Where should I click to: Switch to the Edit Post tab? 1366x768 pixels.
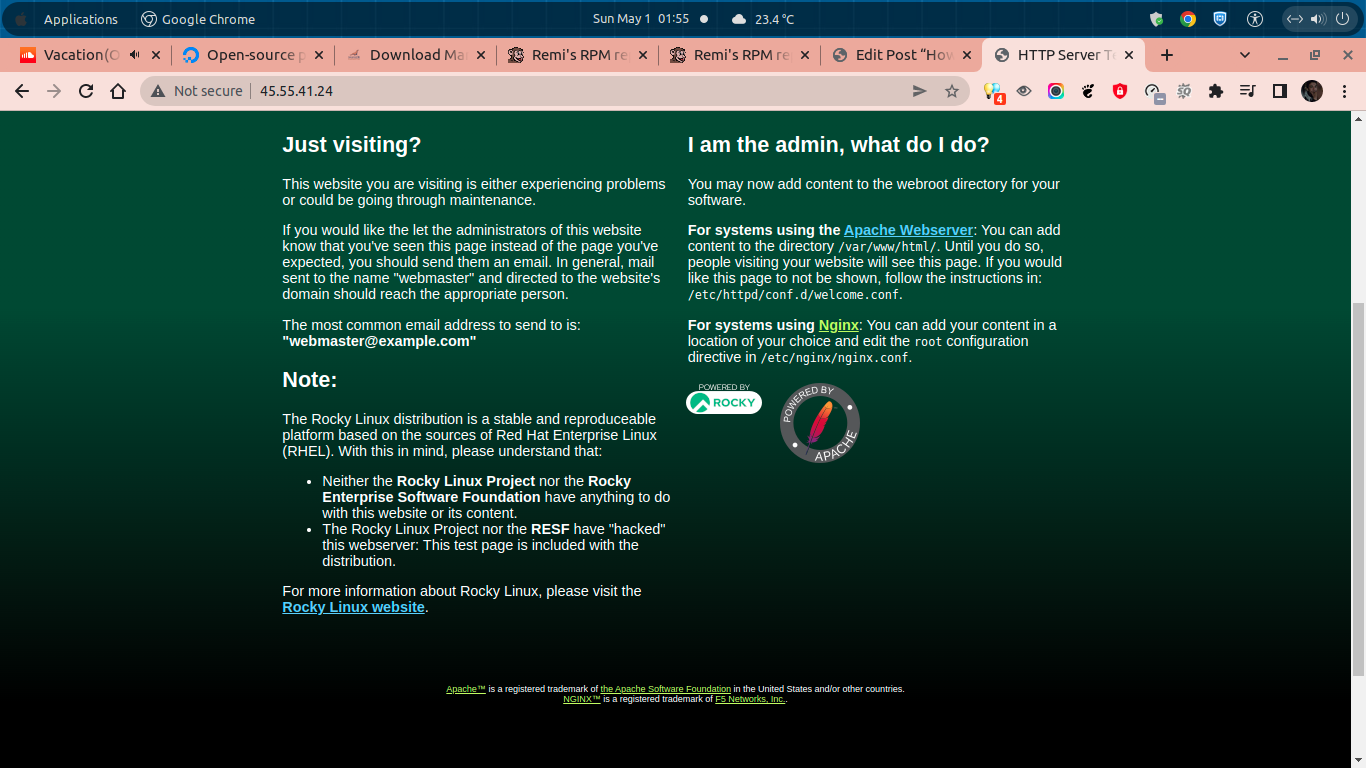902,55
